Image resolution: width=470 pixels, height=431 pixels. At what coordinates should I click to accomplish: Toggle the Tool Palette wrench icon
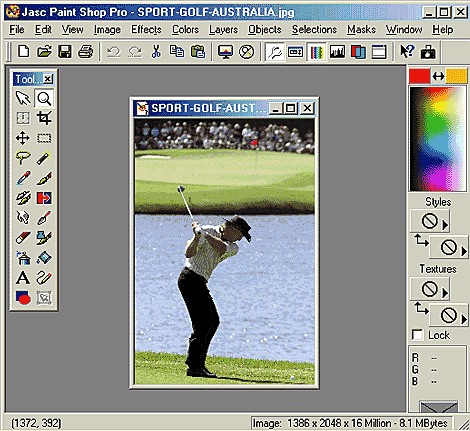[x=275, y=52]
